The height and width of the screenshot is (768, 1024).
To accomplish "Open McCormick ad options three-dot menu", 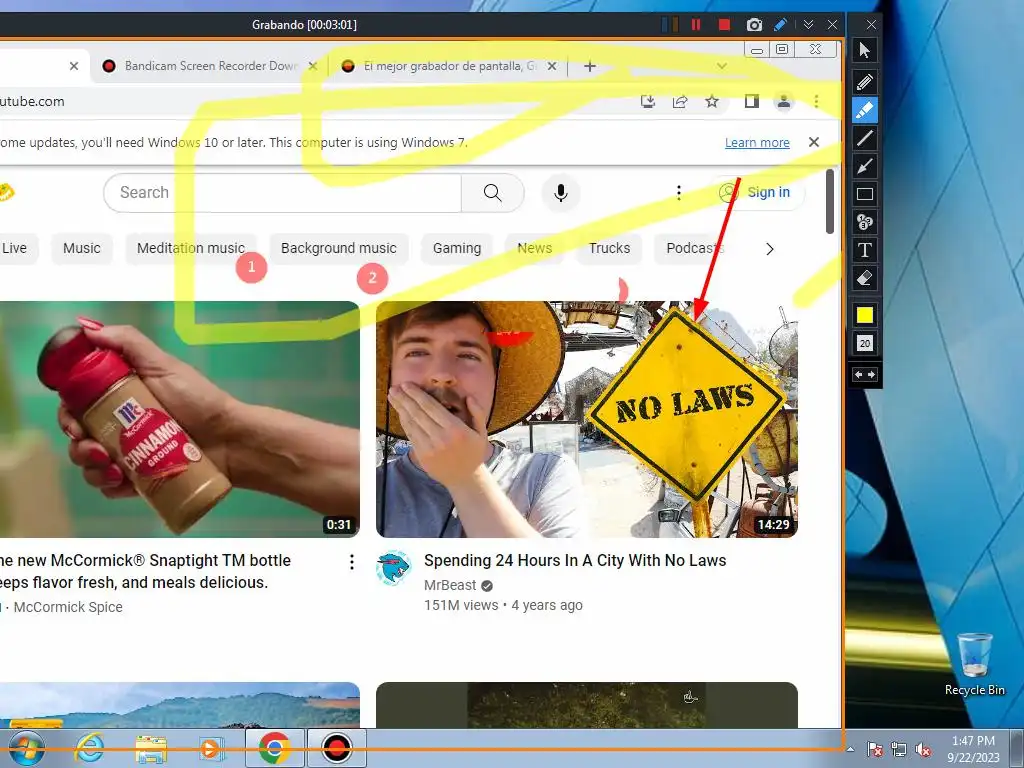I will coord(351,562).
